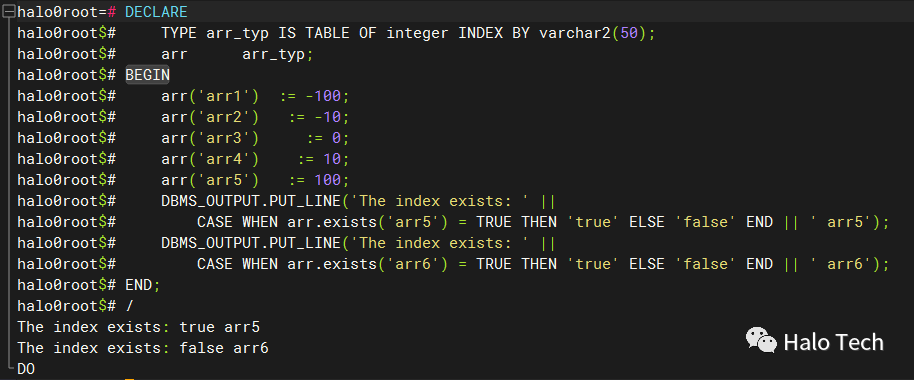Select the highlighted BEGIN keyword
This screenshot has width=914, height=380.
click(147, 75)
